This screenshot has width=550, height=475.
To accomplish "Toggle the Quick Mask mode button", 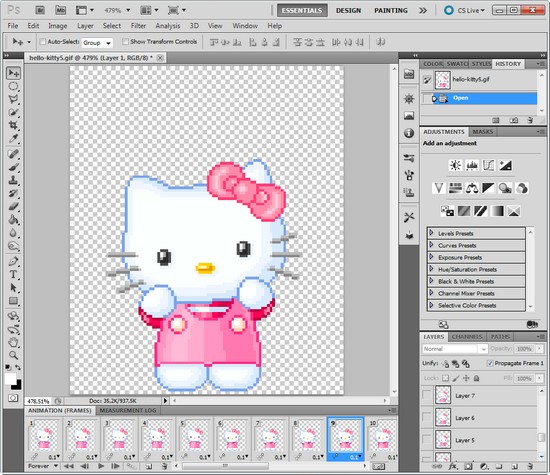I will pyautogui.click(x=13, y=398).
